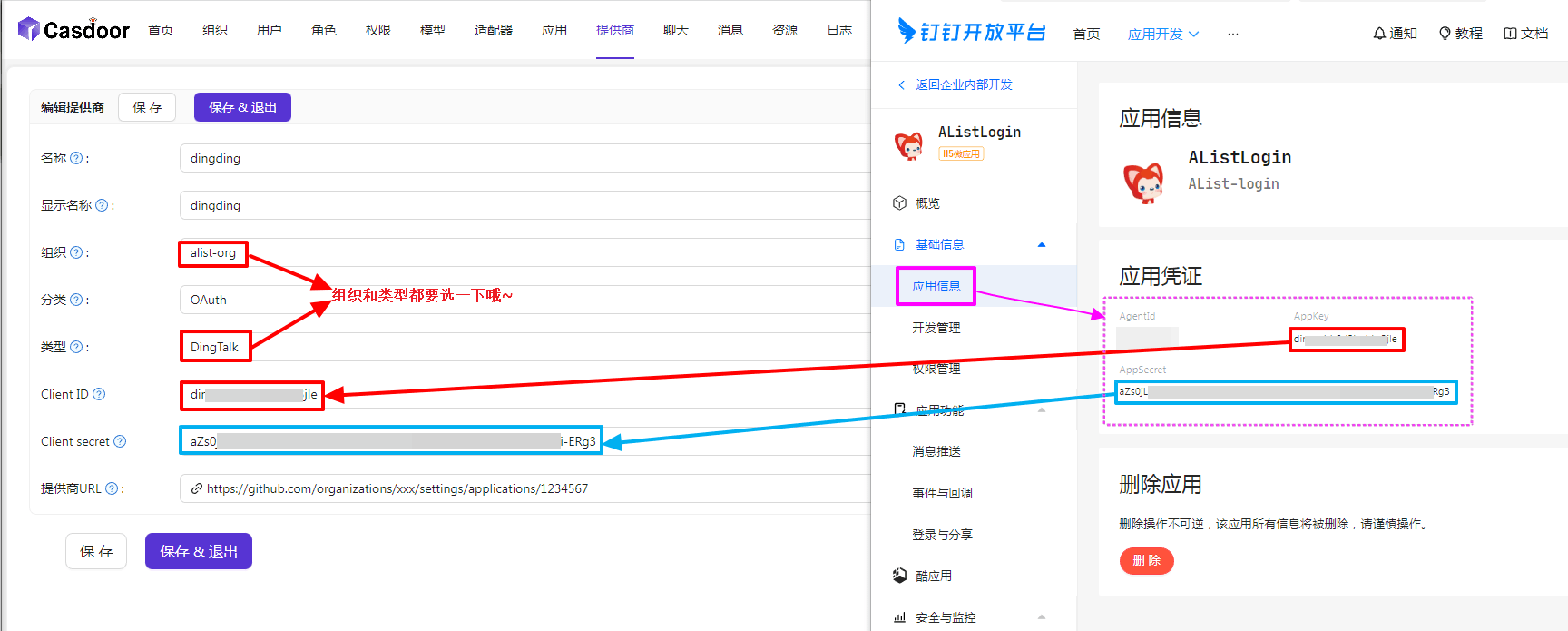Click the Casdoor logo
The width and height of the screenshot is (1568, 631).
73,30
